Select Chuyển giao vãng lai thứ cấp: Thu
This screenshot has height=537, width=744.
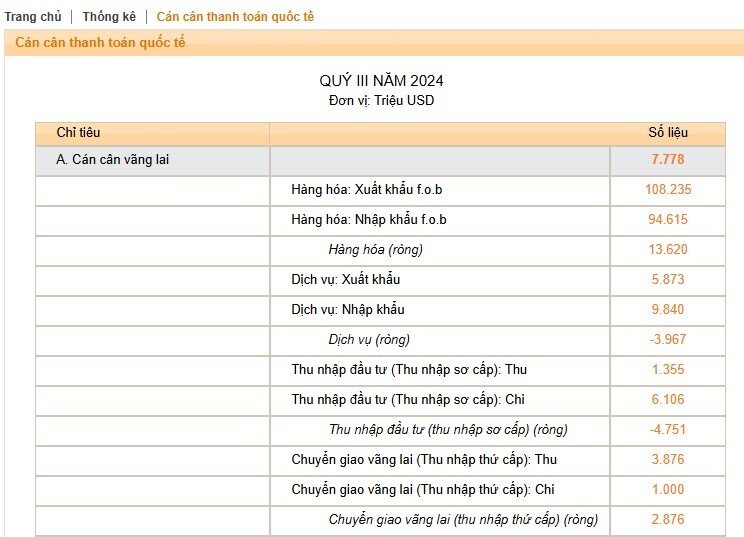(x=424, y=460)
